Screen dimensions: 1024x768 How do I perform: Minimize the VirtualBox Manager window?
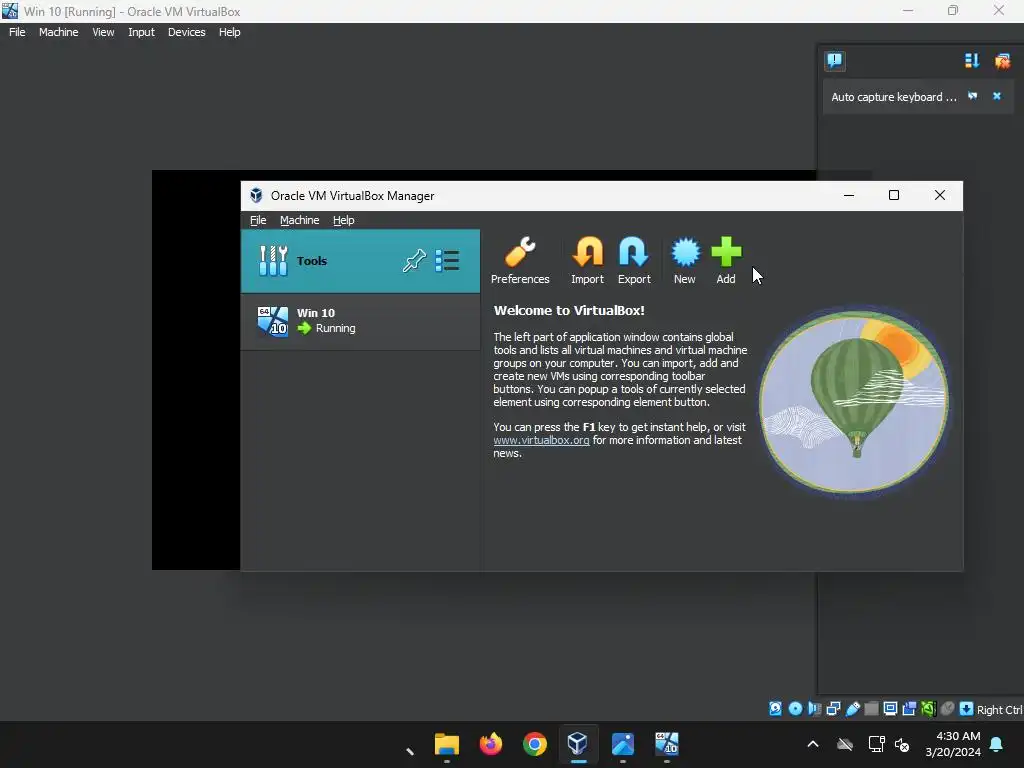click(848, 195)
